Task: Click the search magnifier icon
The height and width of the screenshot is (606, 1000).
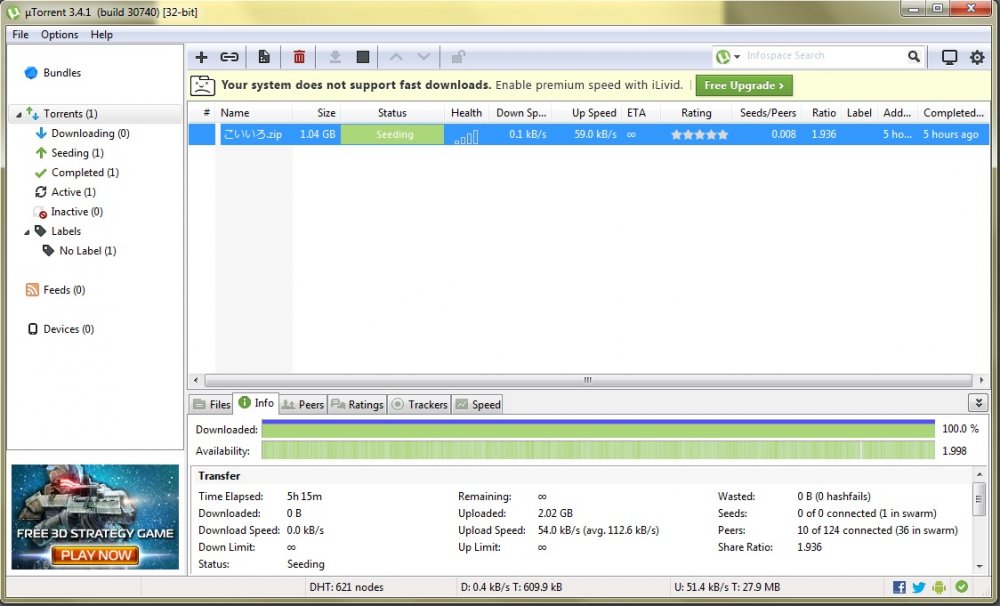Action: (x=914, y=57)
